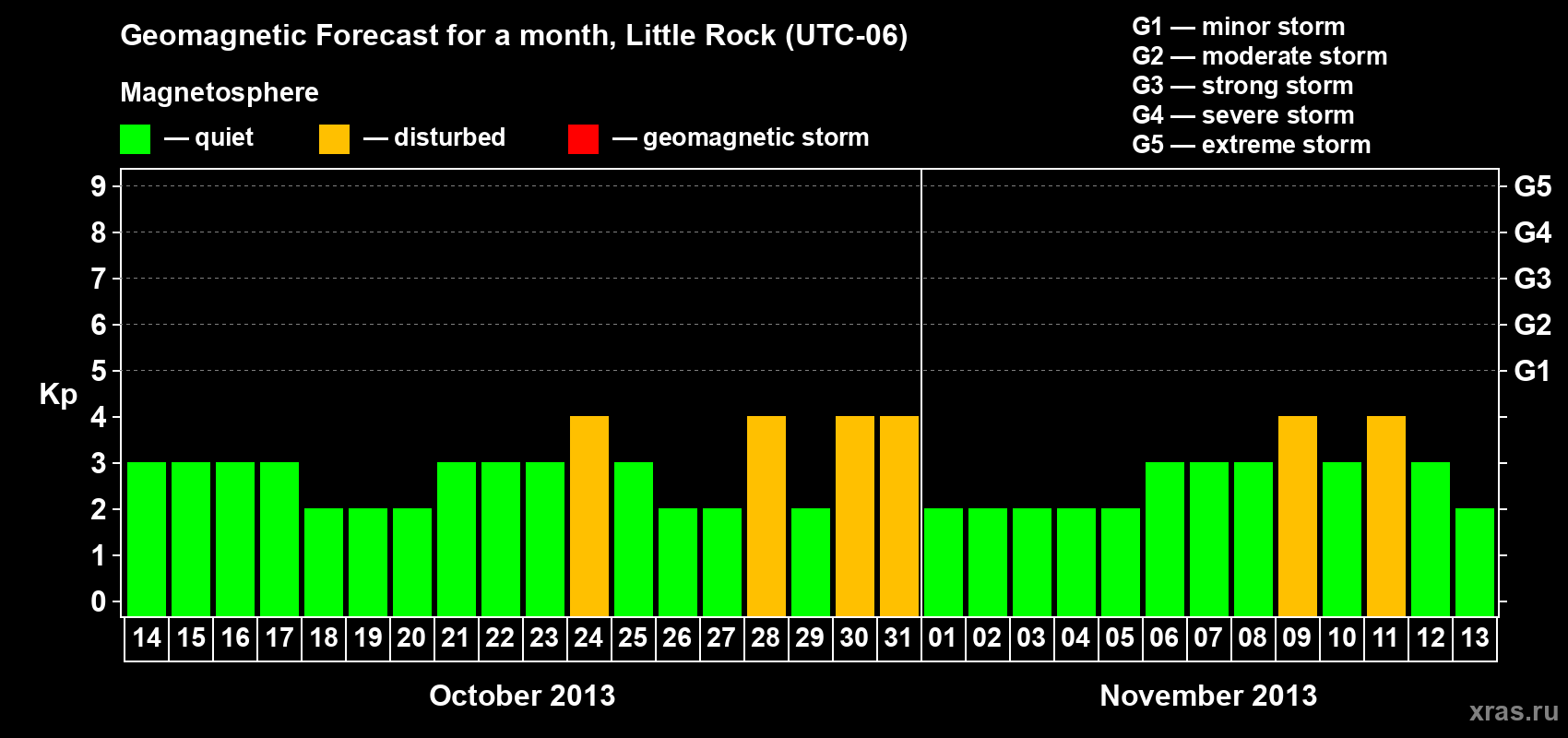The height and width of the screenshot is (738, 1568).
Task: Select the orange bar for October 30
Action: coord(855,517)
